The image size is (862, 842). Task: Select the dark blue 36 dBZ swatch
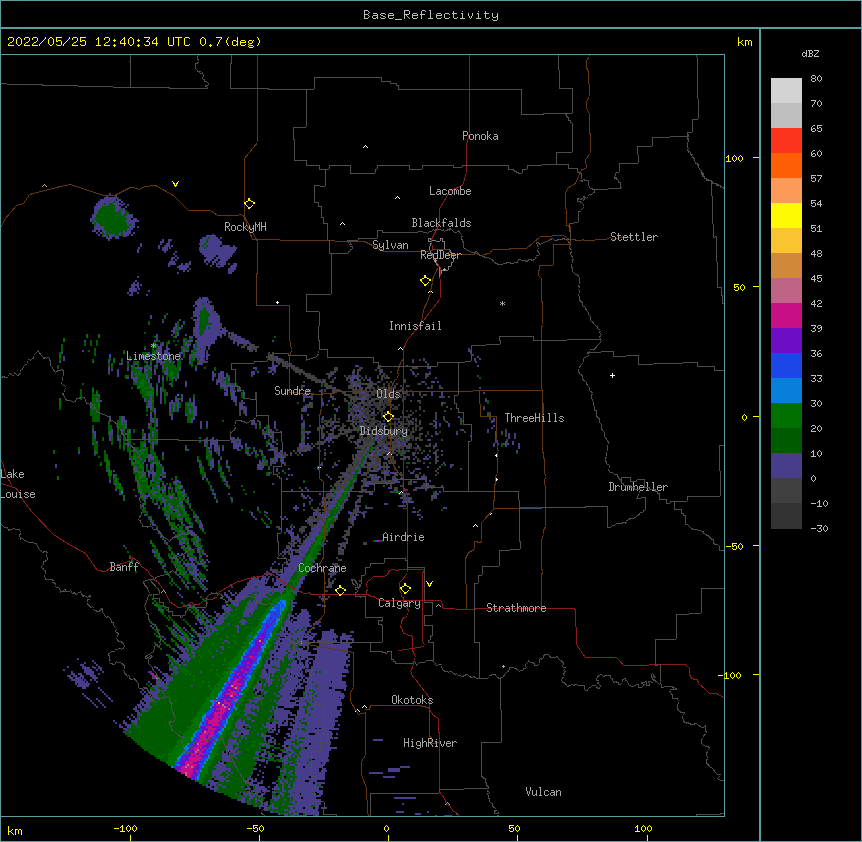(x=786, y=365)
